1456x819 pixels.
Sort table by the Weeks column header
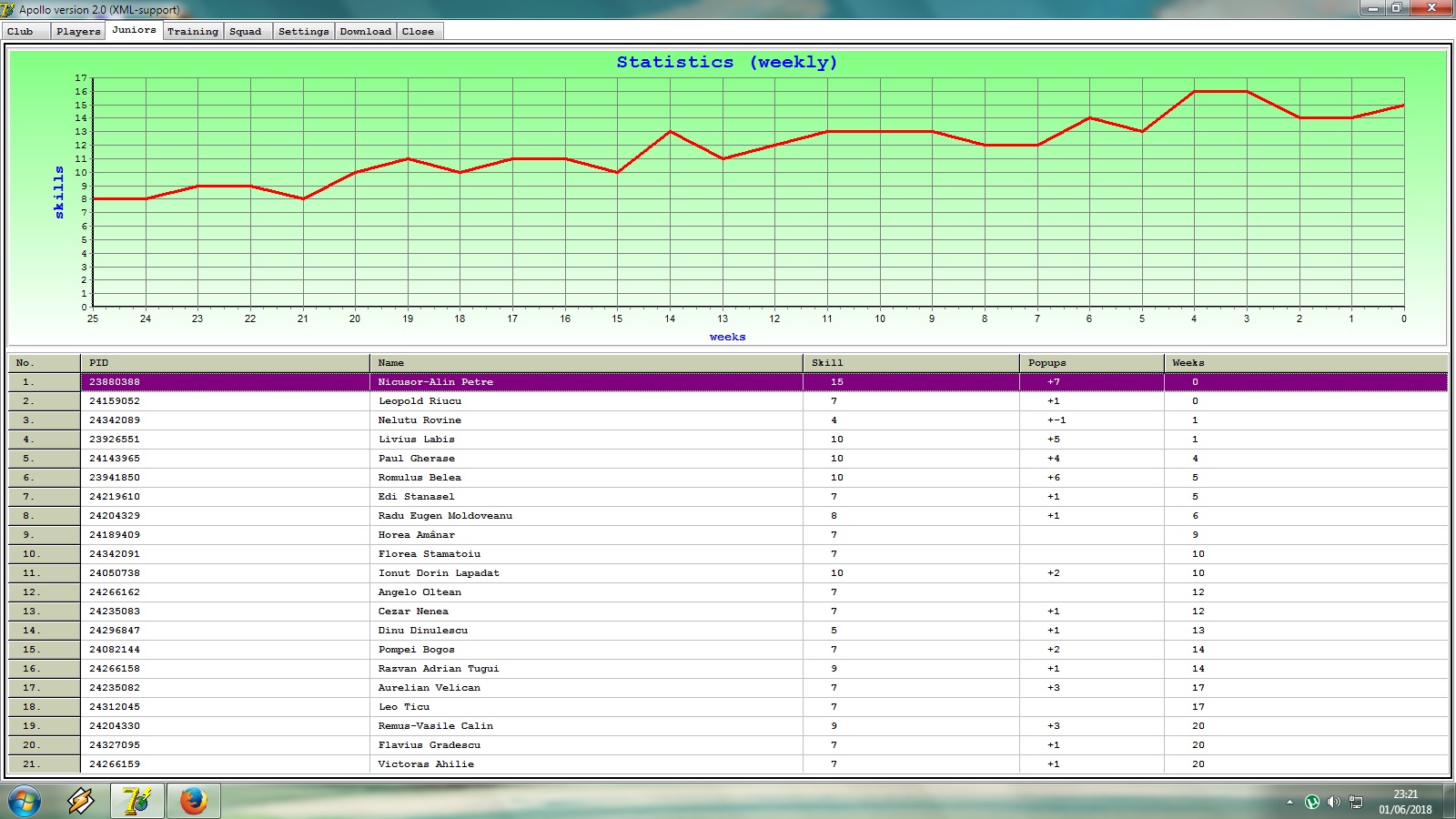(x=1306, y=363)
